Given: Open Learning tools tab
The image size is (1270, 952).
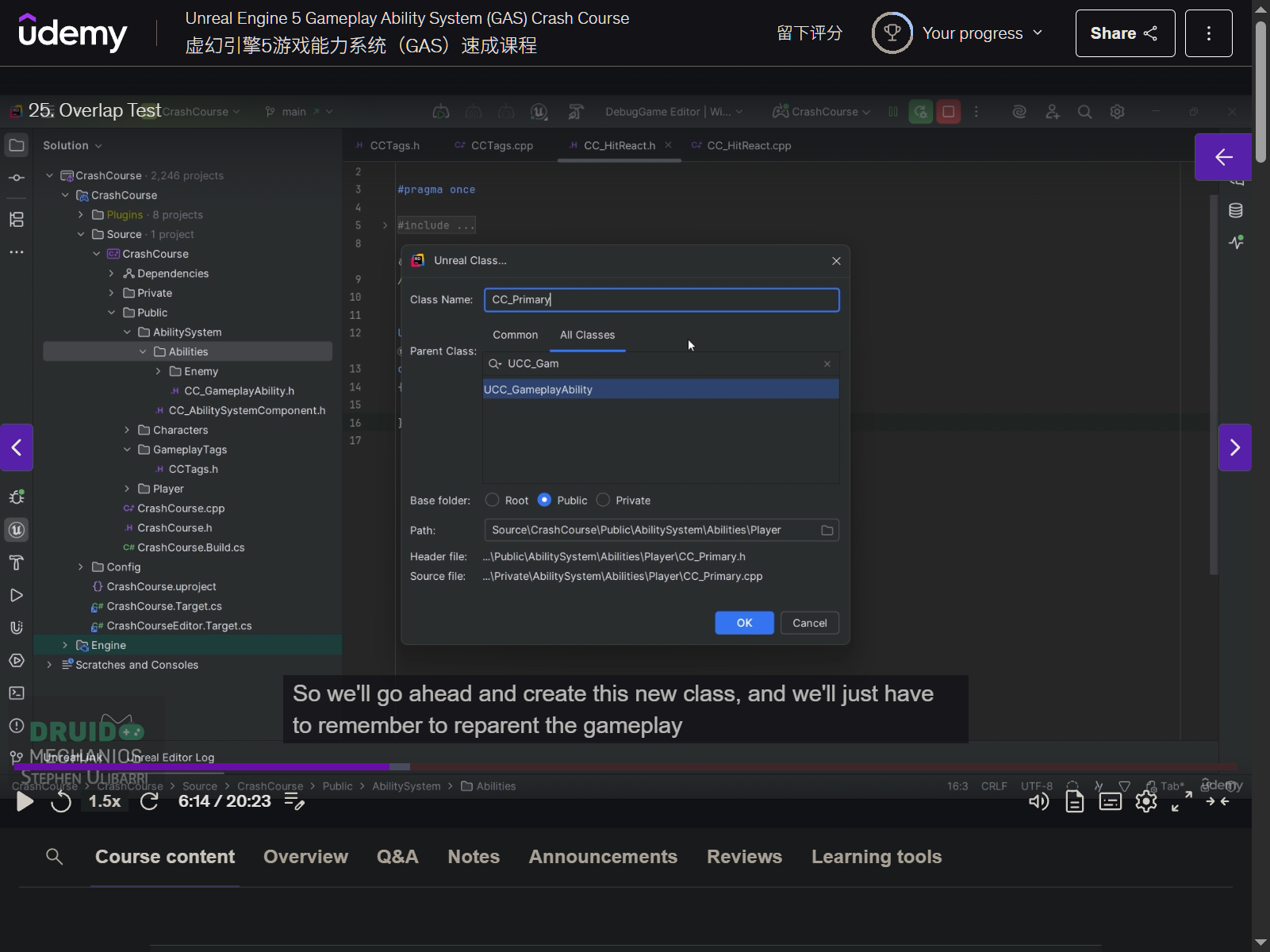Looking at the screenshot, I should 876,857.
